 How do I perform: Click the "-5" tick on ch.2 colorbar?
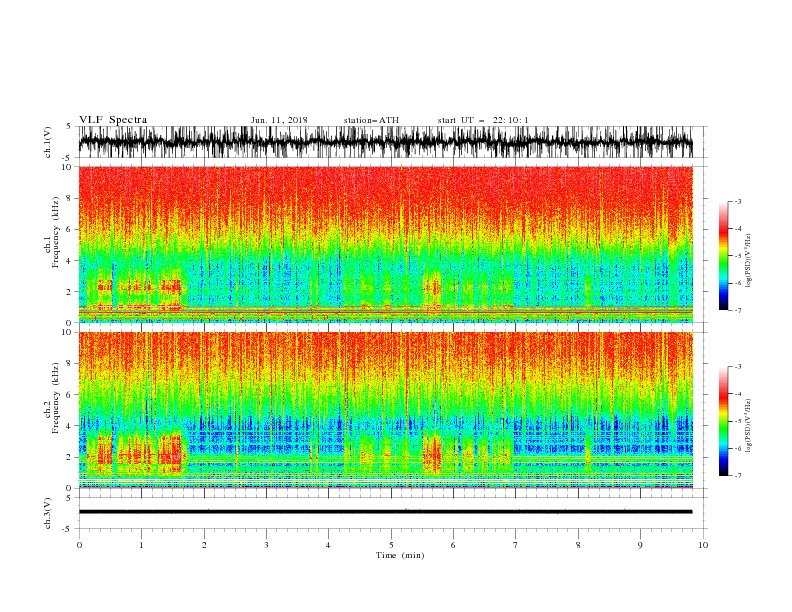click(737, 421)
